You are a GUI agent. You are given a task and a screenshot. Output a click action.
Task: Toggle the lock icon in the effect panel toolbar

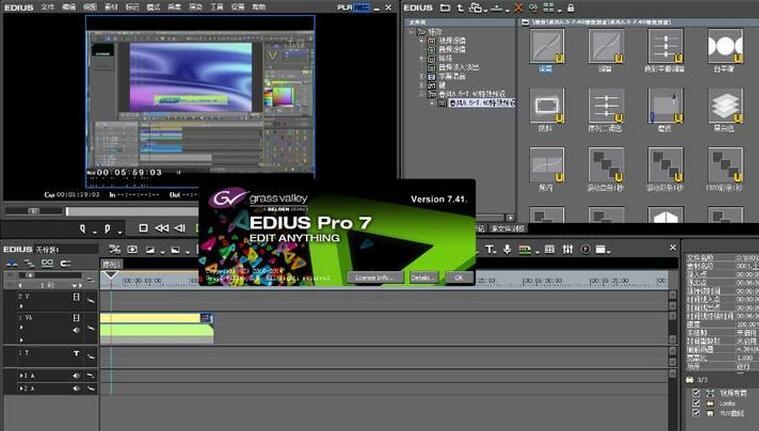click(571, 8)
